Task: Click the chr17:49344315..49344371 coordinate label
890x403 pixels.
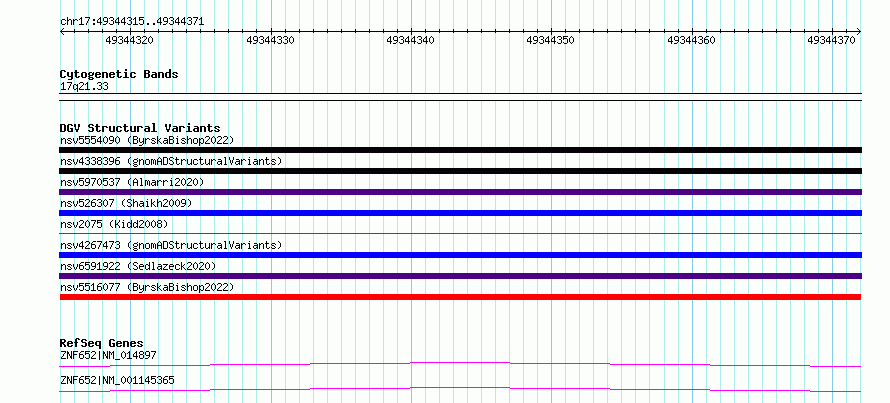Action: point(132,22)
